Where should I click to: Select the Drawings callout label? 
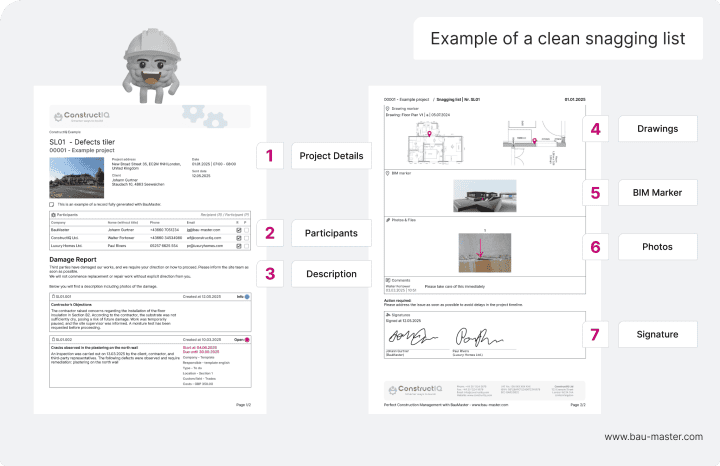click(655, 129)
